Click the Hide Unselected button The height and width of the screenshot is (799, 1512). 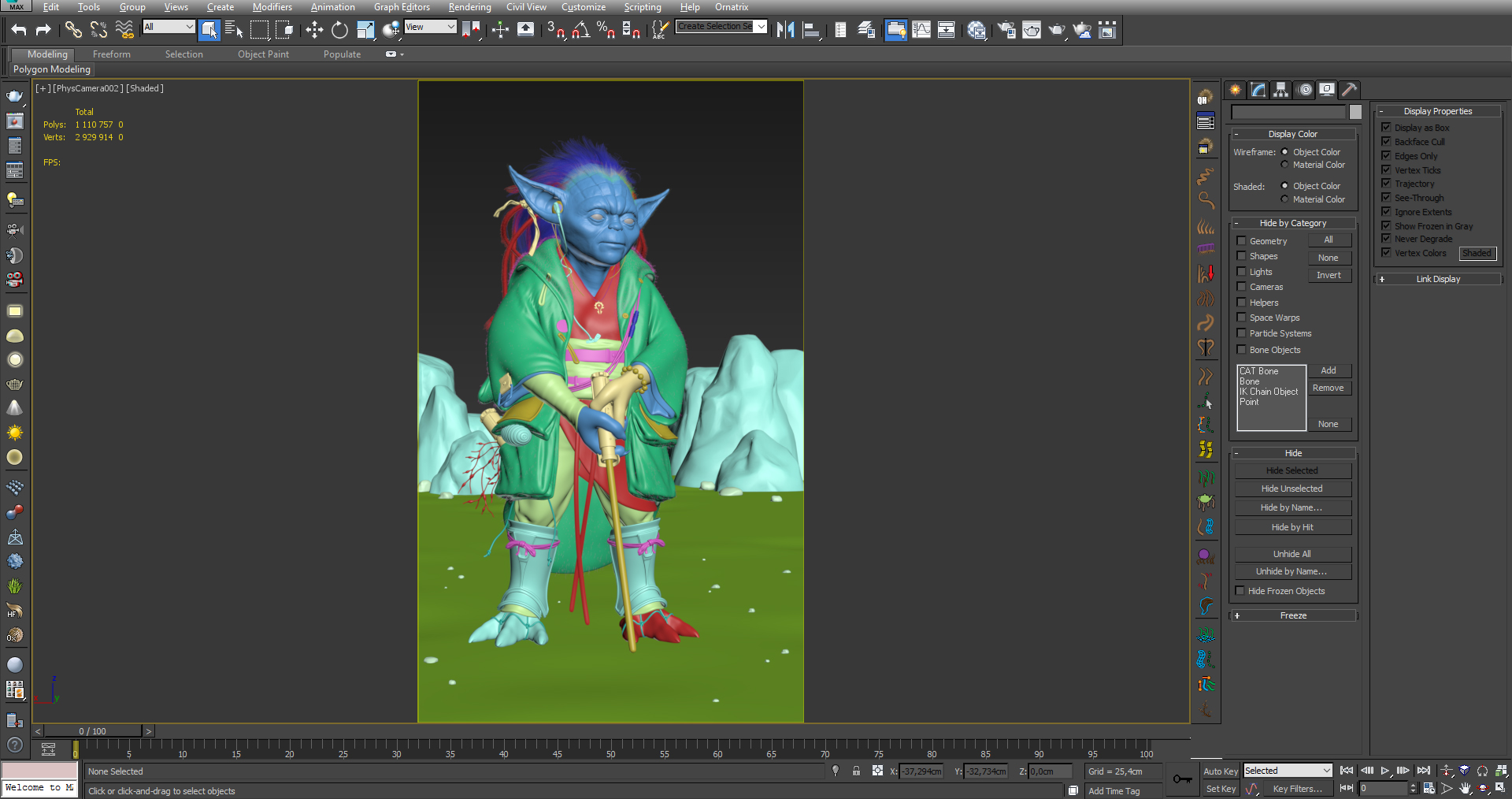[1292, 489]
